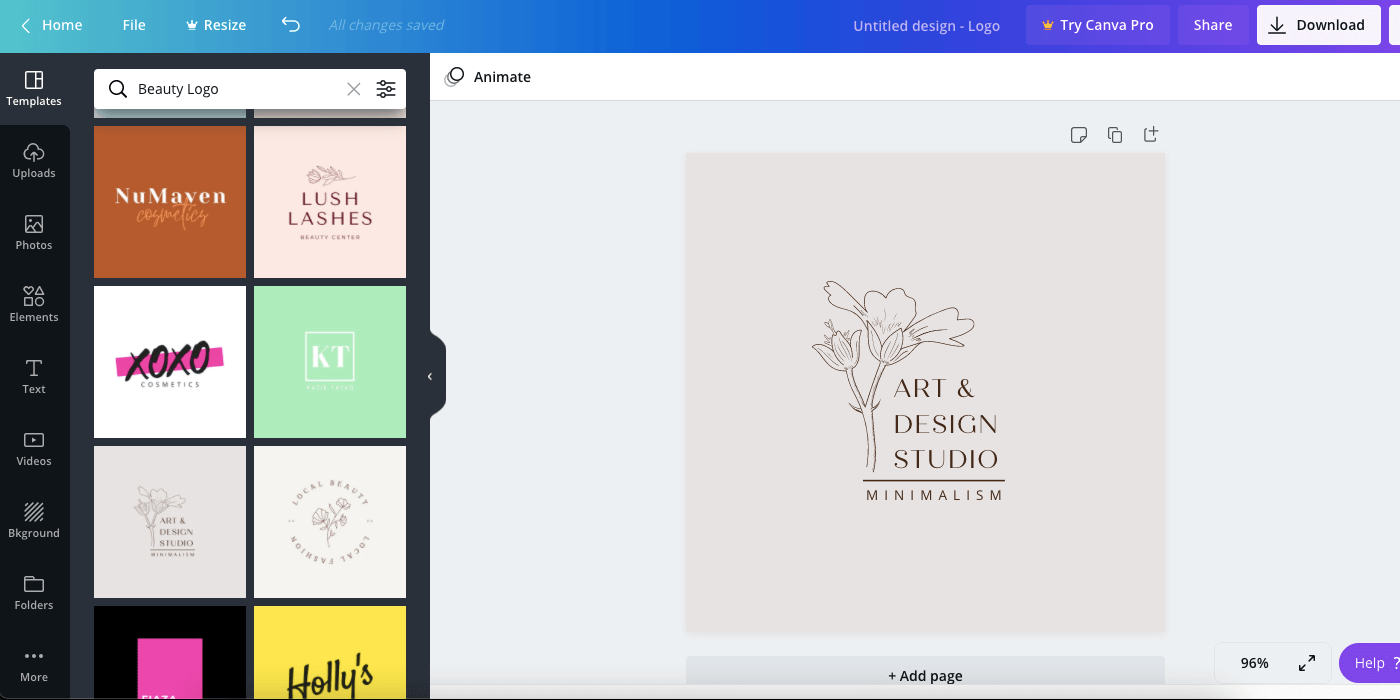Open the More sidebar menu

pyautogui.click(x=34, y=662)
